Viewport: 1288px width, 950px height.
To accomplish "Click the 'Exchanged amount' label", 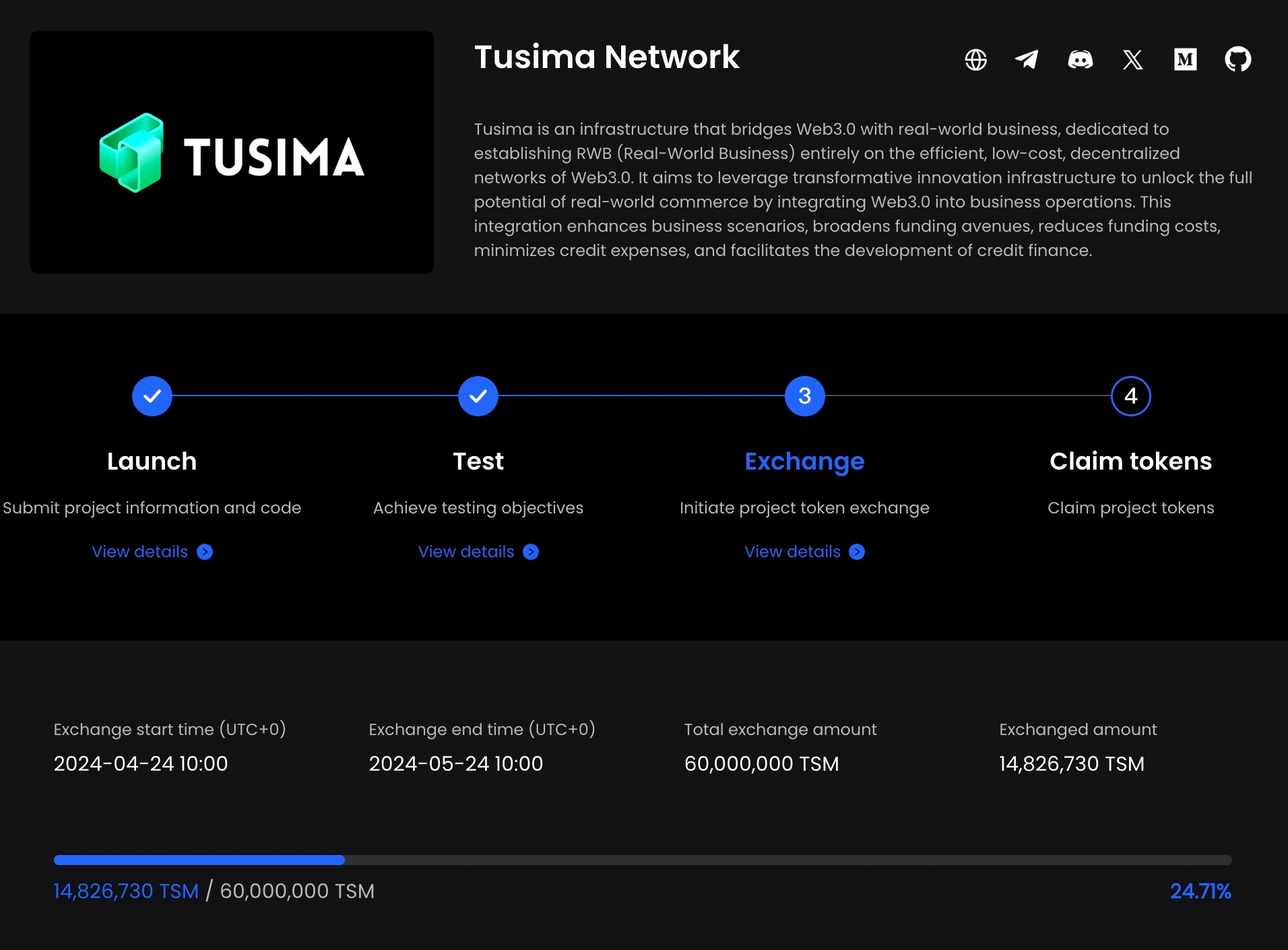I will click(x=1078, y=730).
